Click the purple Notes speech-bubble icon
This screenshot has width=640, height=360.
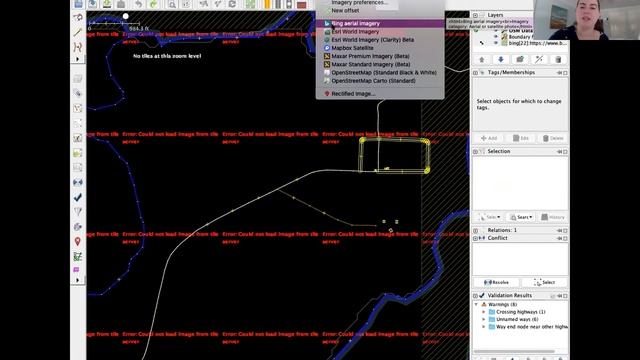[76, 270]
